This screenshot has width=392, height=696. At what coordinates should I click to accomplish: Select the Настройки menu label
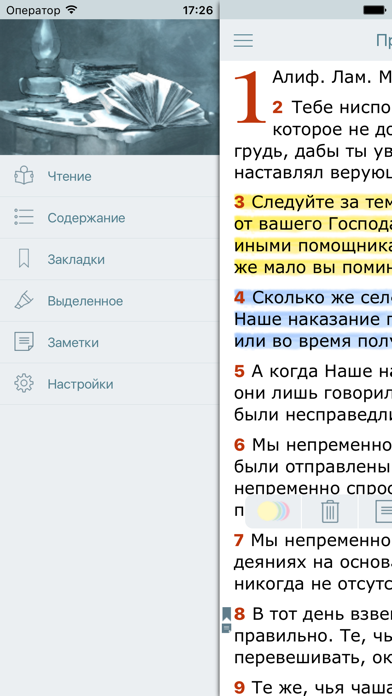[x=80, y=384]
